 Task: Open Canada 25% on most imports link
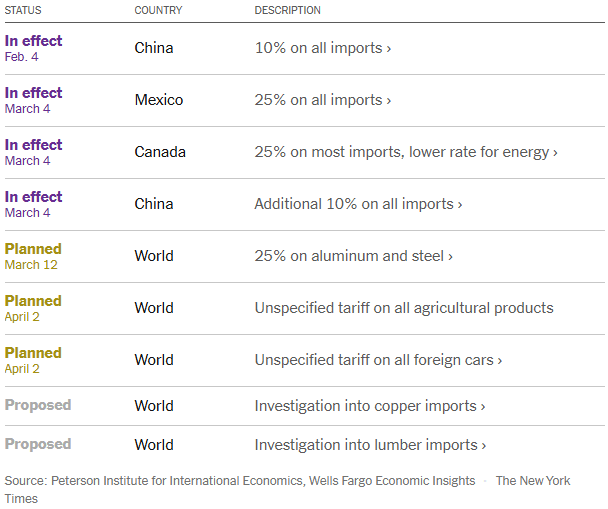(405, 152)
